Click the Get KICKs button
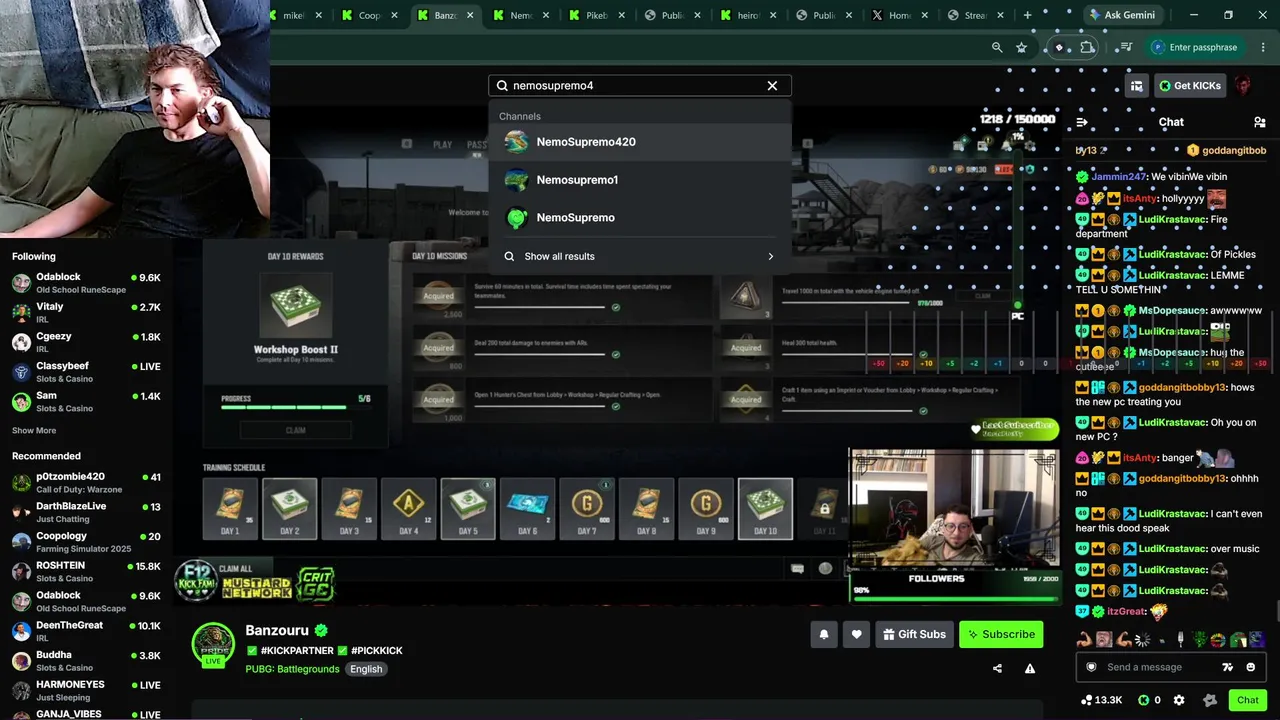 [x=1190, y=86]
